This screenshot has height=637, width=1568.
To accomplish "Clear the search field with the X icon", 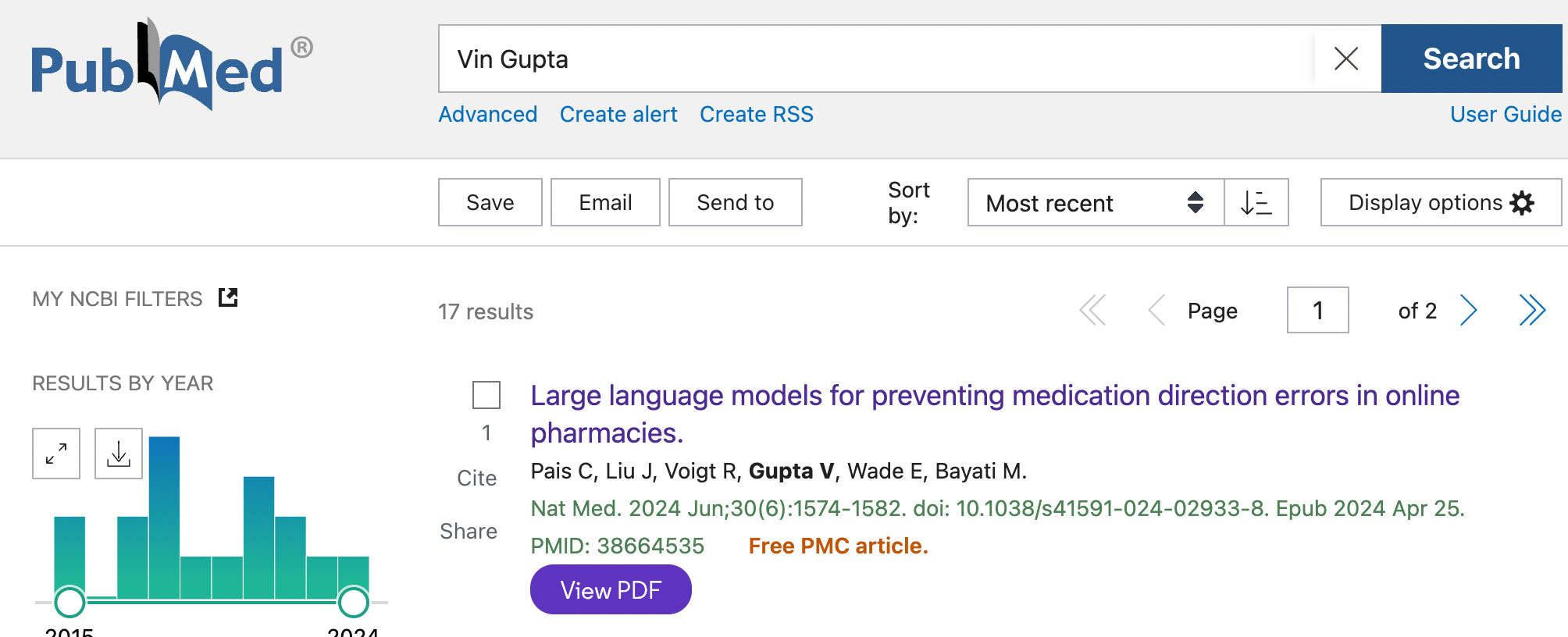I will pyautogui.click(x=1346, y=59).
